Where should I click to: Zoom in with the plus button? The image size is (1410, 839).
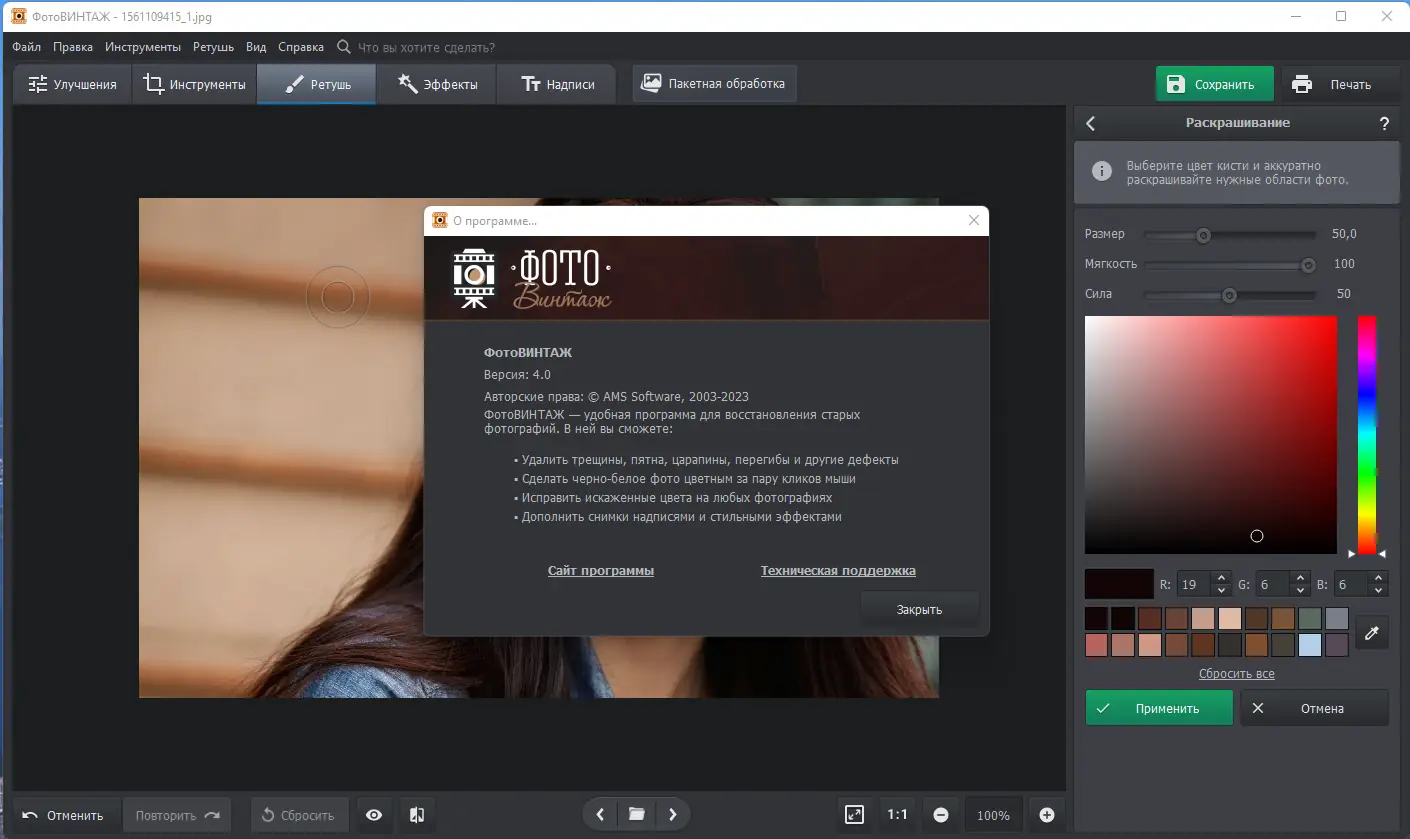pos(1047,815)
